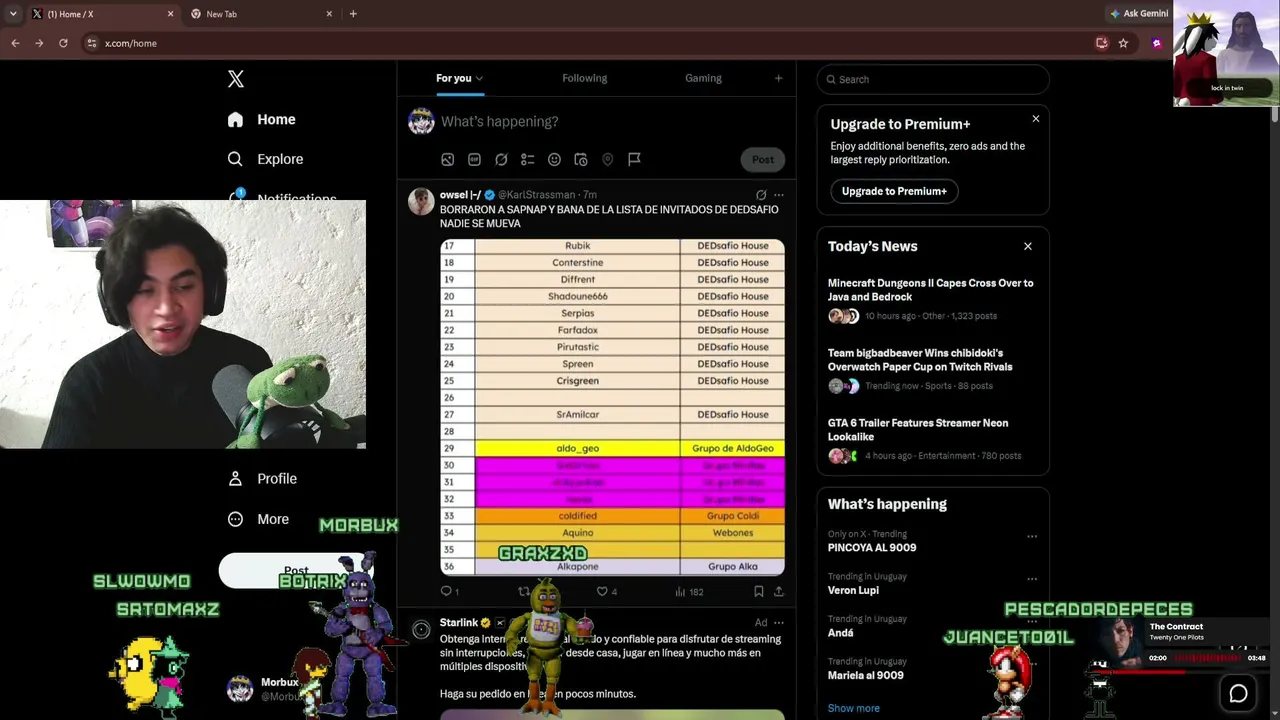Select the Home / X browser tab
This screenshot has height=720, width=1280.
[100, 14]
